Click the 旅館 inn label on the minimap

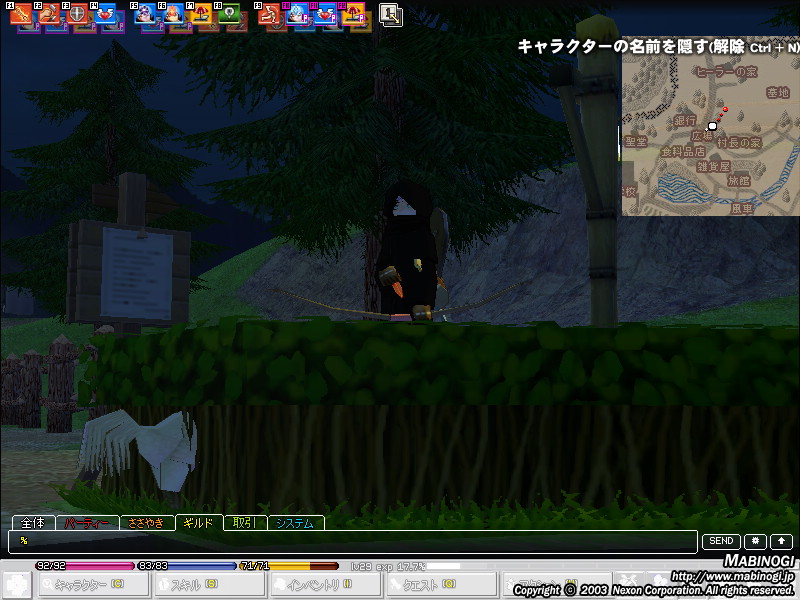[738, 180]
